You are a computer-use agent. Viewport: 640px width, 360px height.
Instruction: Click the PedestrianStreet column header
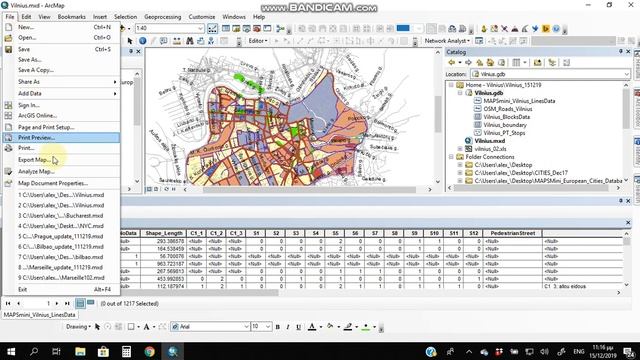tap(513, 233)
